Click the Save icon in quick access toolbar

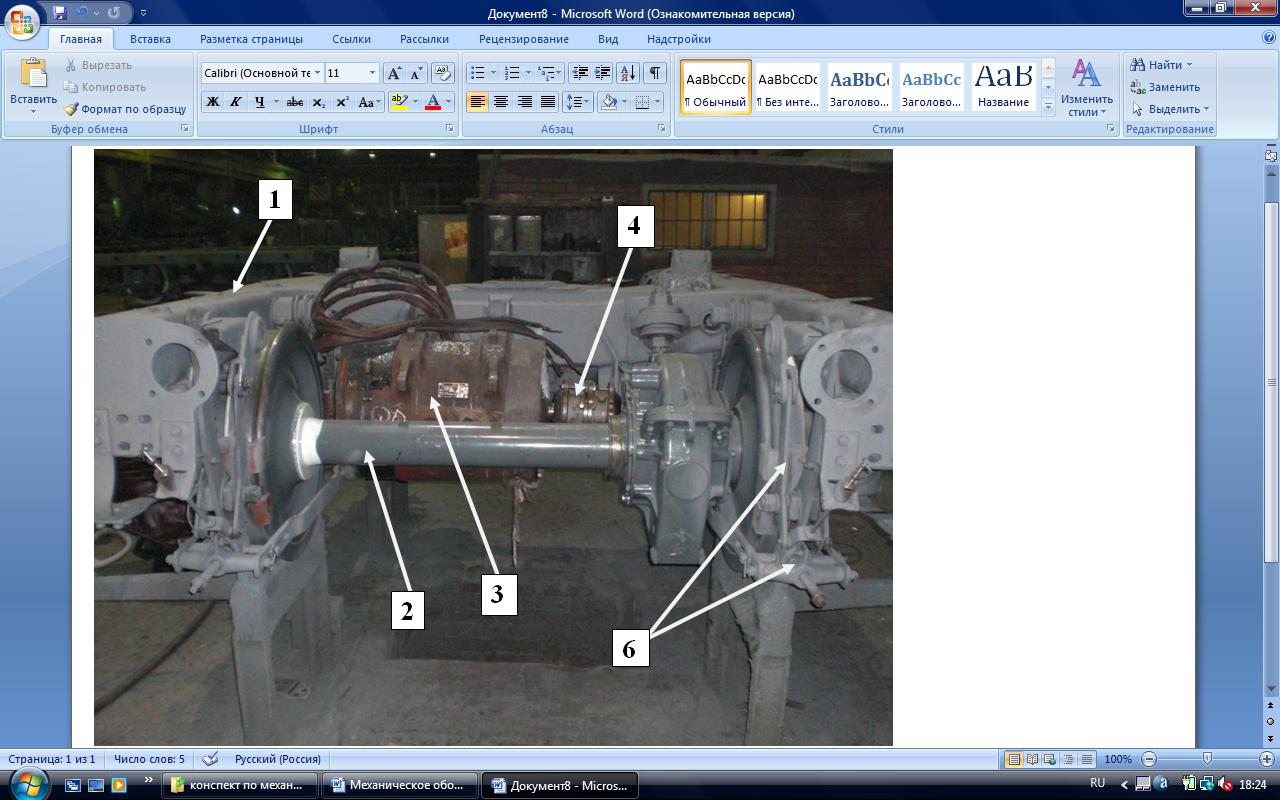click(59, 14)
